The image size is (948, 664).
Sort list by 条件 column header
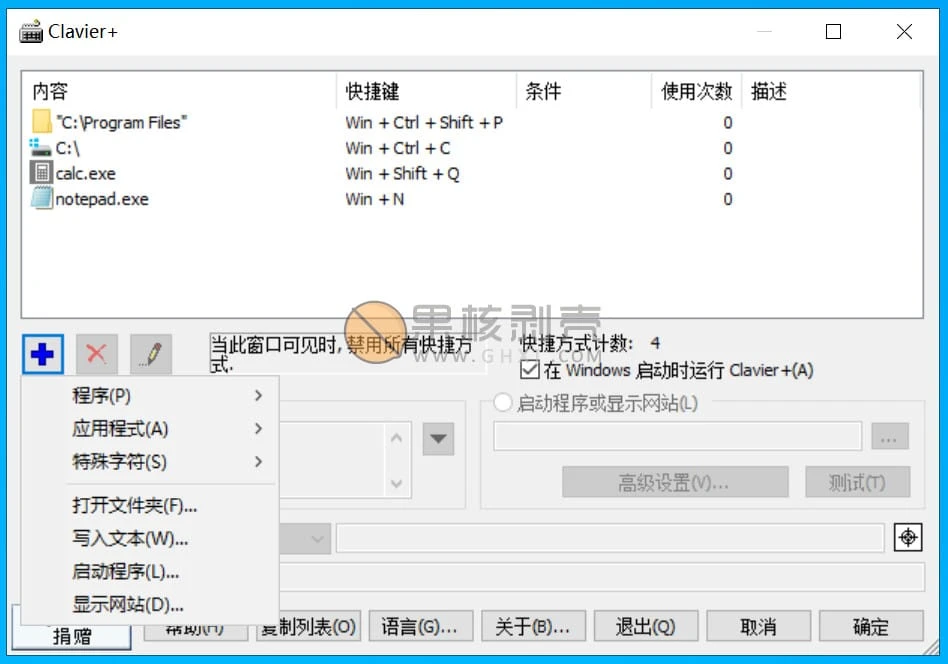coord(584,91)
